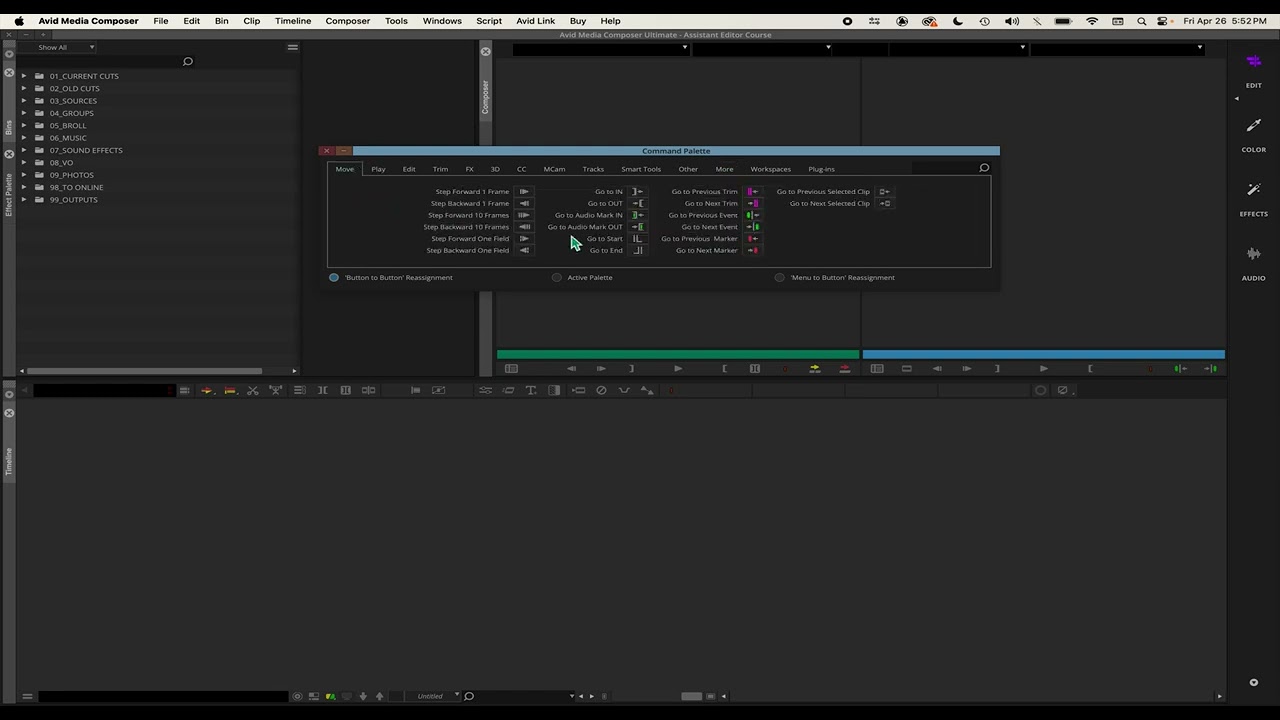Click the Go to IN icon
This screenshot has height=720, width=1280.
(637, 191)
